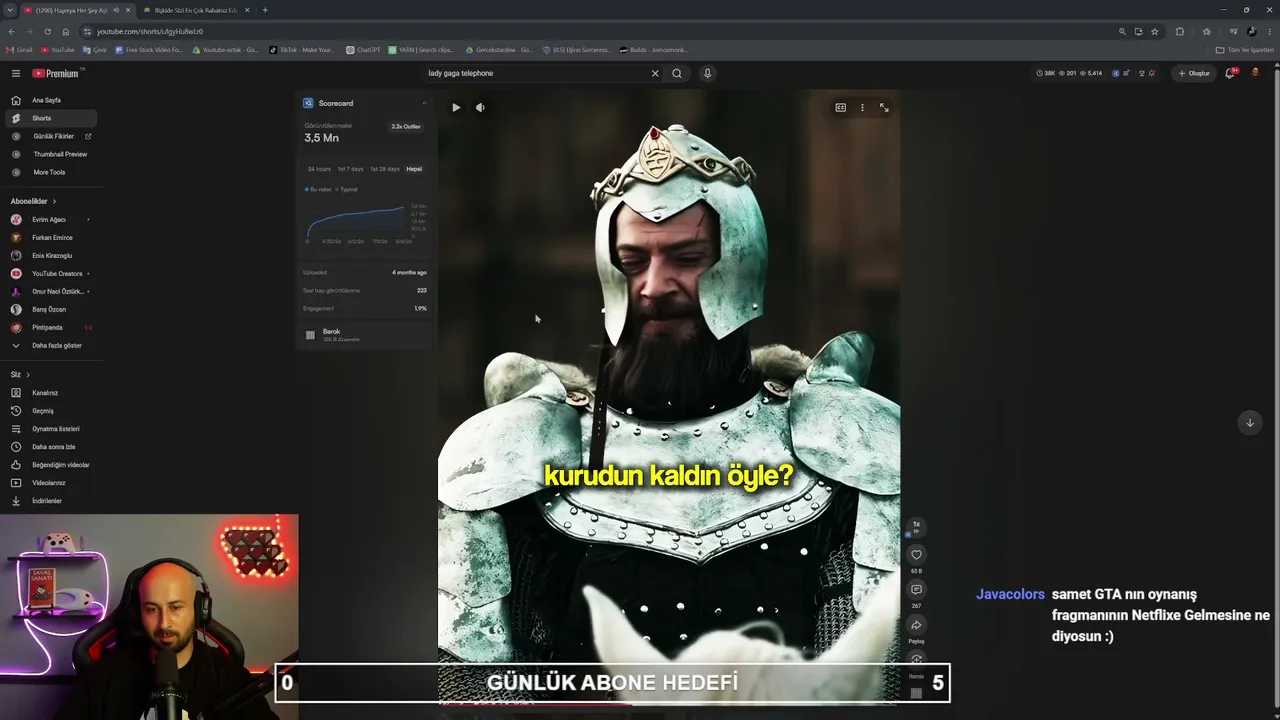The image size is (1280, 720).
Task: Open the Chrome three-dot menu
Action: pyautogui.click(x=1269, y=31)
